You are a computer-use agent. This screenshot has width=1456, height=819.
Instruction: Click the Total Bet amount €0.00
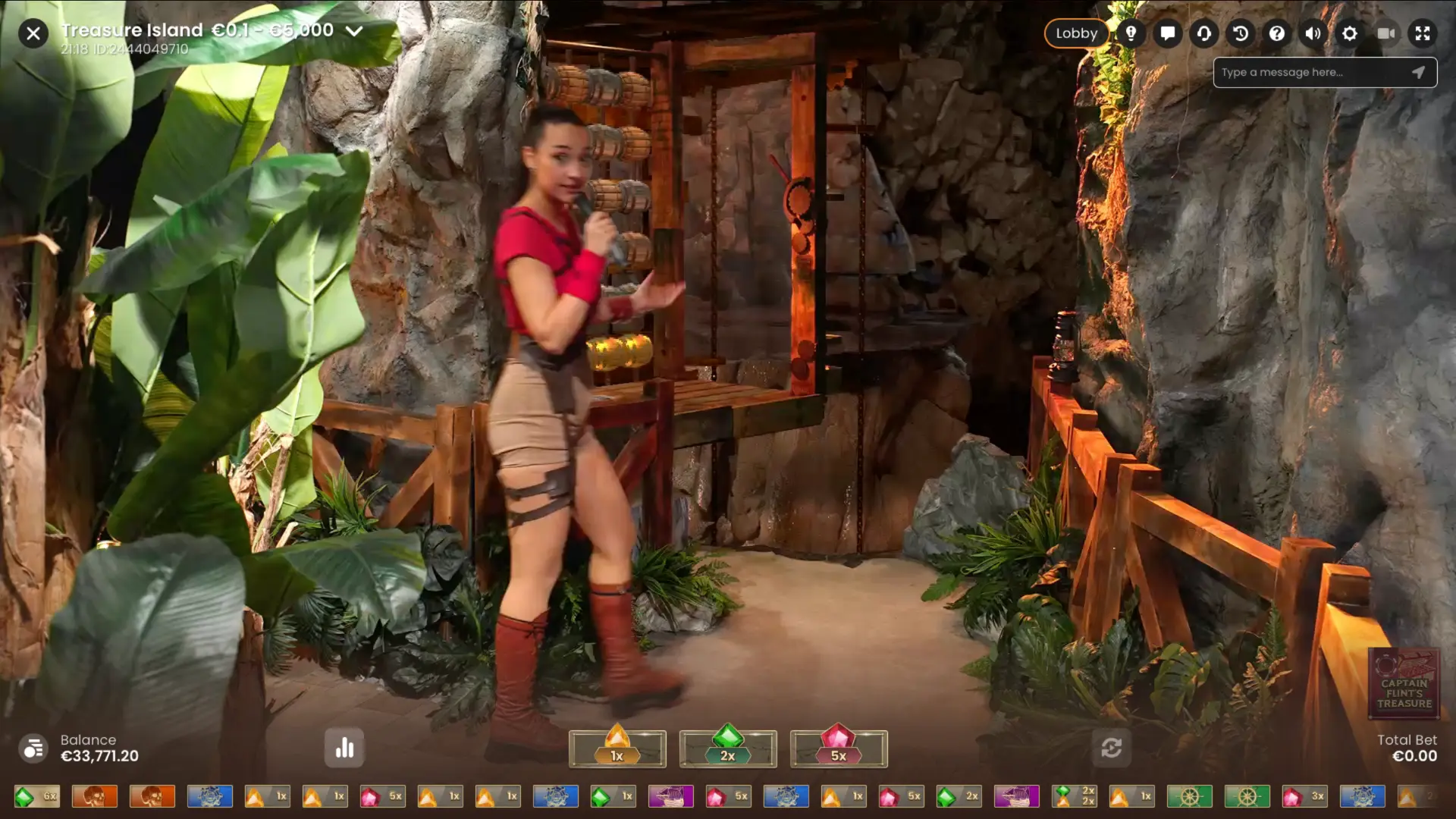pos(1414,756)
